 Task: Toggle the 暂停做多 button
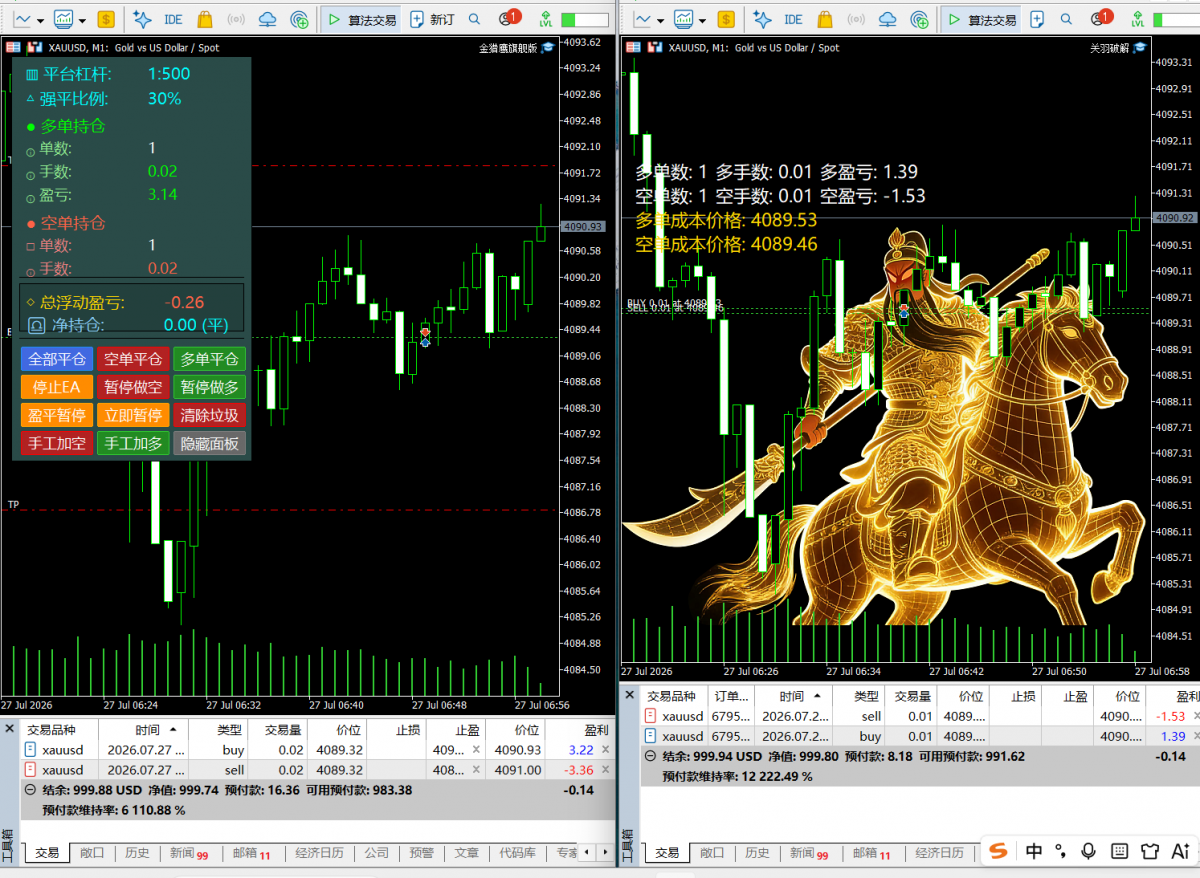(x=209, y=387)
